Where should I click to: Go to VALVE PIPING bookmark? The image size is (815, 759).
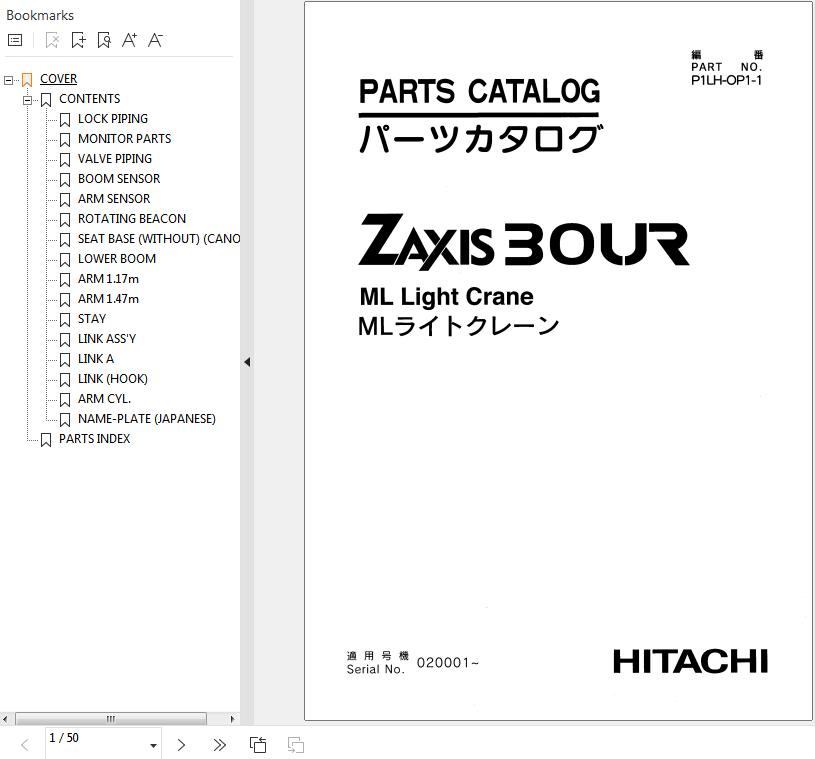click(x=115, y=159)
